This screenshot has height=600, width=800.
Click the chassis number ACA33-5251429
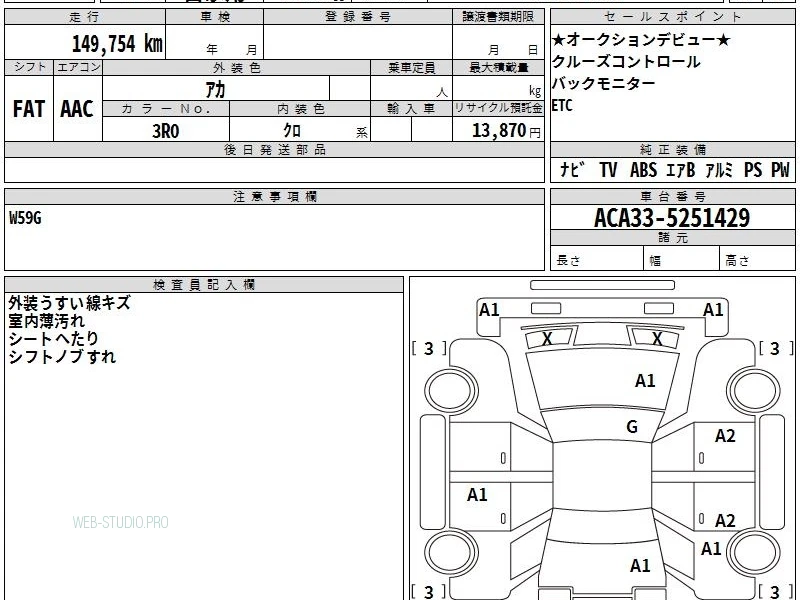point(672,218)
